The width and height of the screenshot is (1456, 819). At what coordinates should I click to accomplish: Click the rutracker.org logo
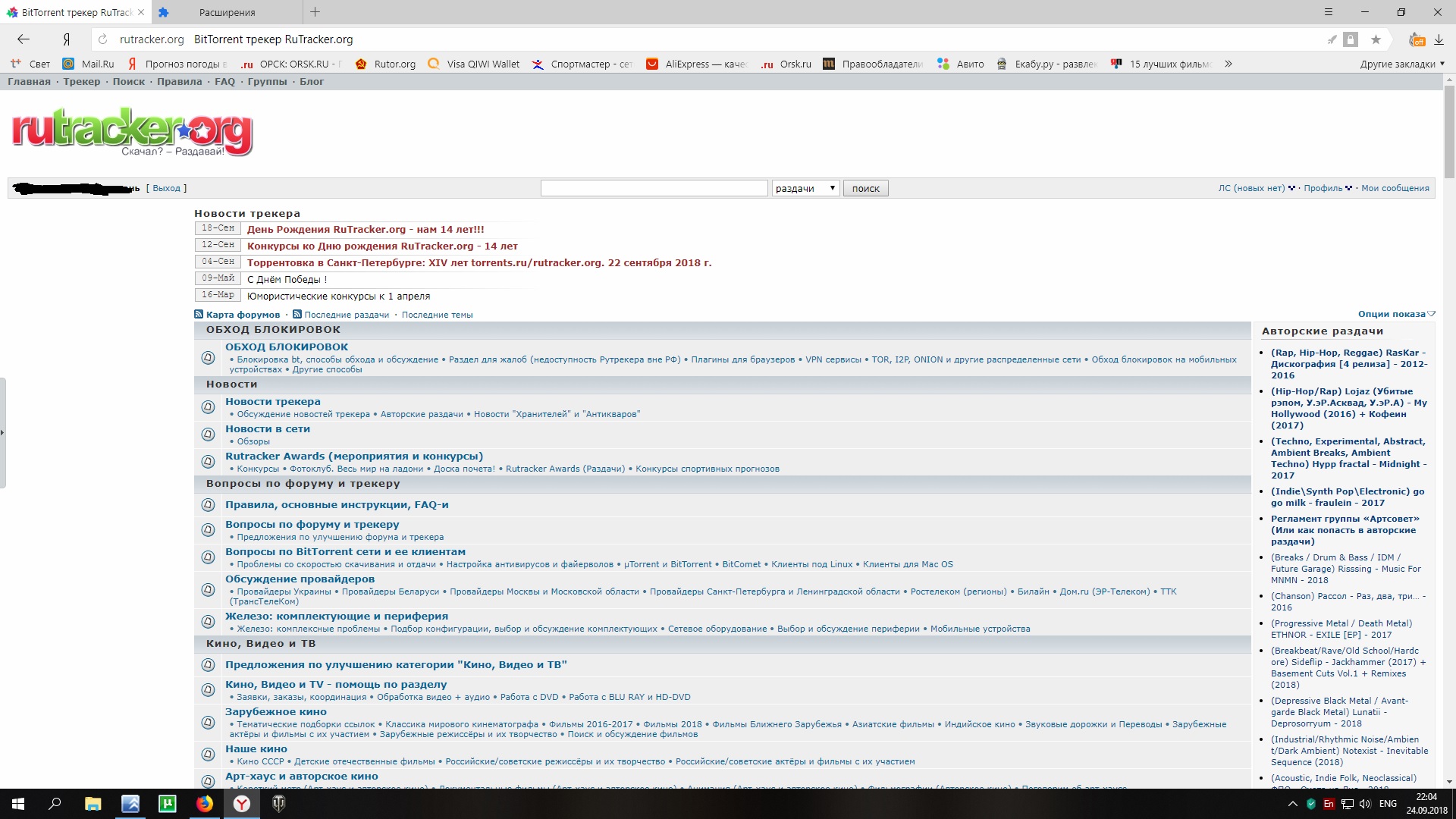132,132
